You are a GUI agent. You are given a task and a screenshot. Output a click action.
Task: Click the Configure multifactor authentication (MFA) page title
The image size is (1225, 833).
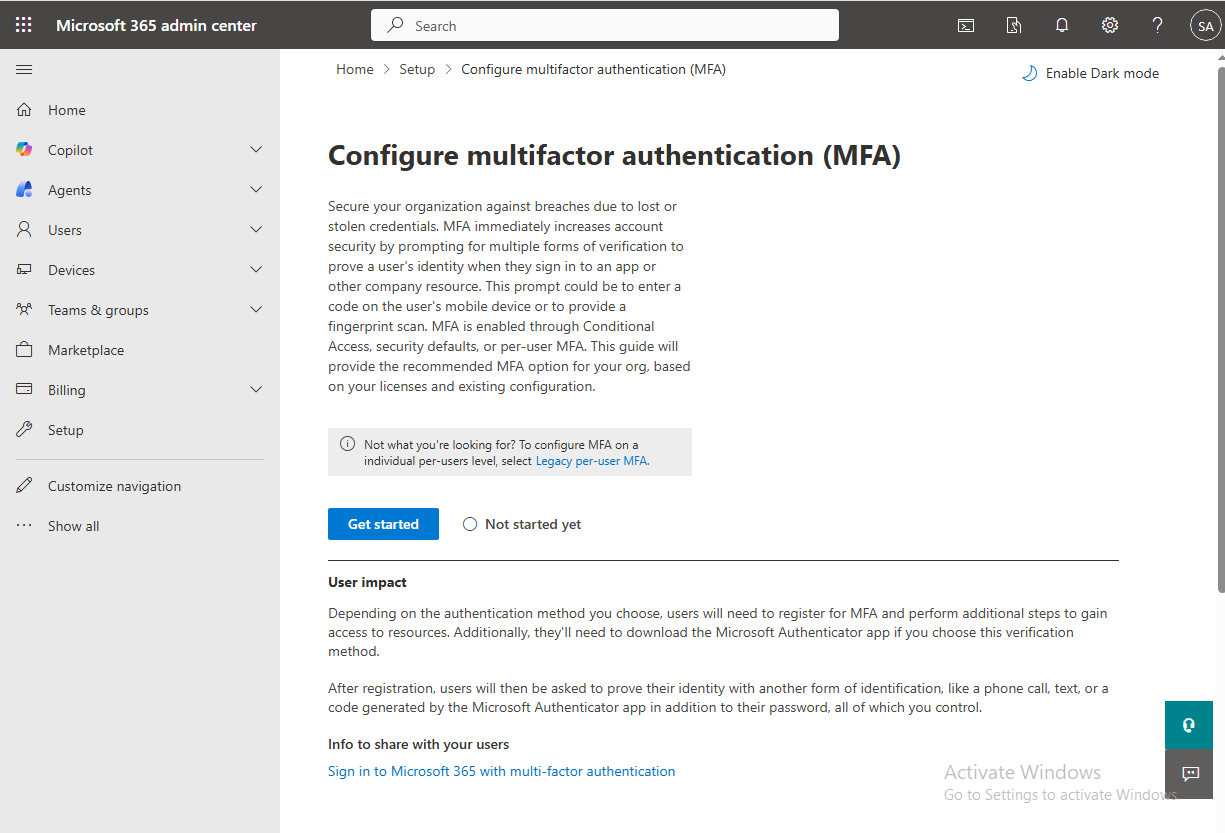pos(614,155)
